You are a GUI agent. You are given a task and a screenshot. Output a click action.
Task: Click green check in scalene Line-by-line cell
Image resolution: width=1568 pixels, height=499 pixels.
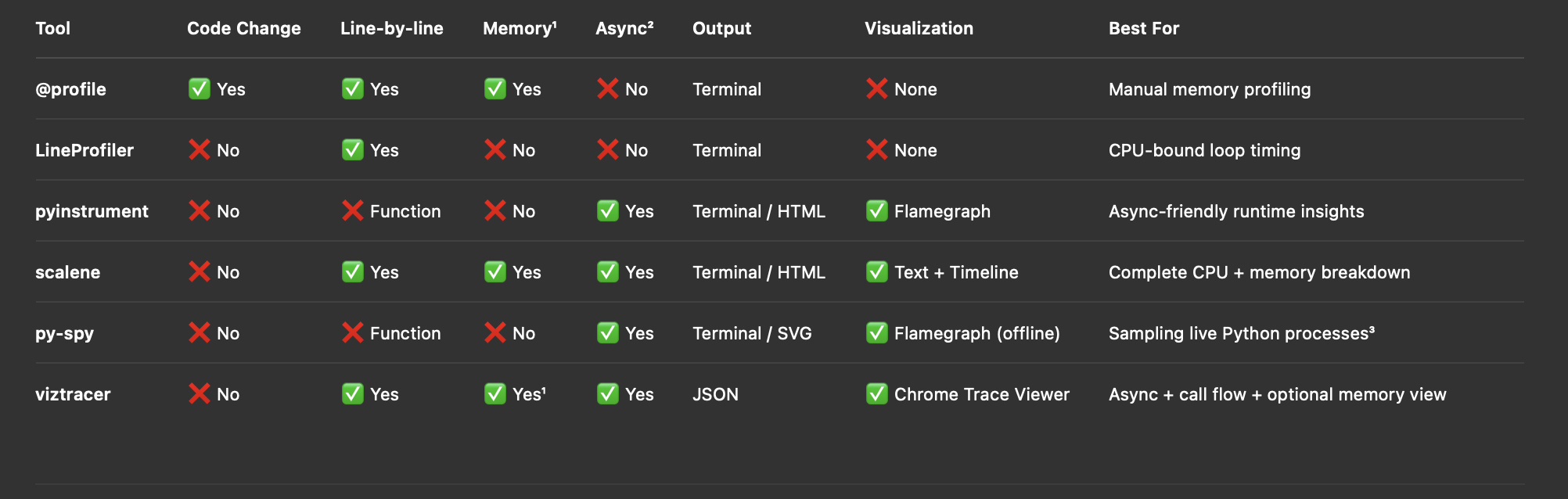click(353, 271)
